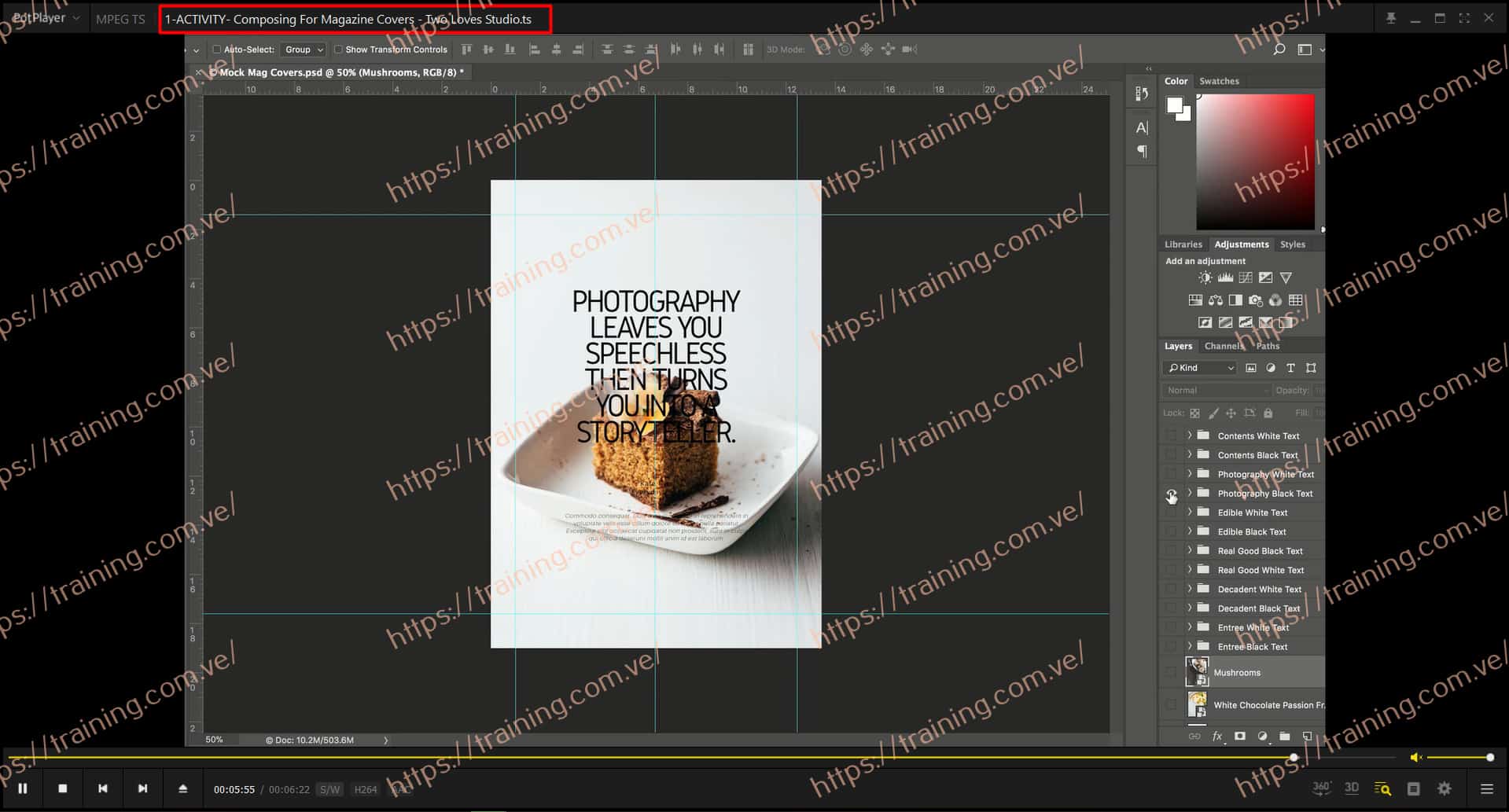Viewport: 1509px width, 812px height.
Task: Toggle visibility of Photography Black Text group
Action: click(1171, 494)
